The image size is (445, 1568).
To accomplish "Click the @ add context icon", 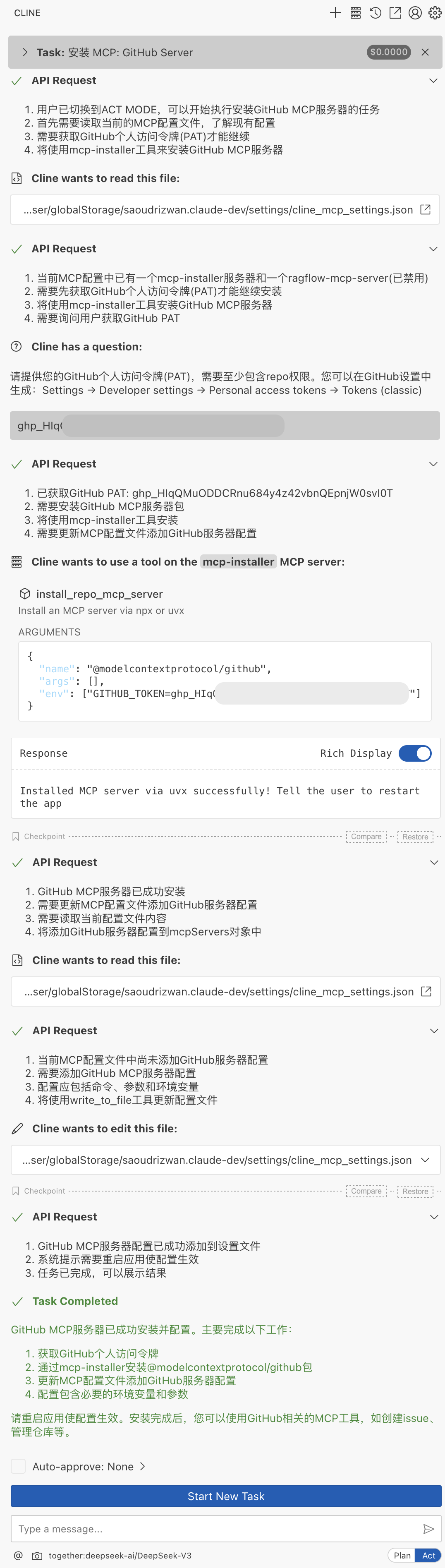I will (x=18, y=1555).
